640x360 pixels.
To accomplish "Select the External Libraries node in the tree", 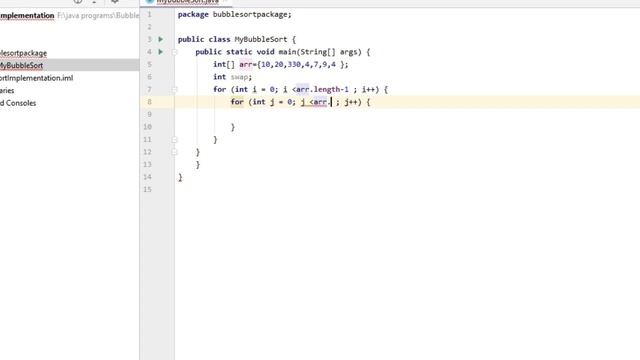I will tap(7, 91).
